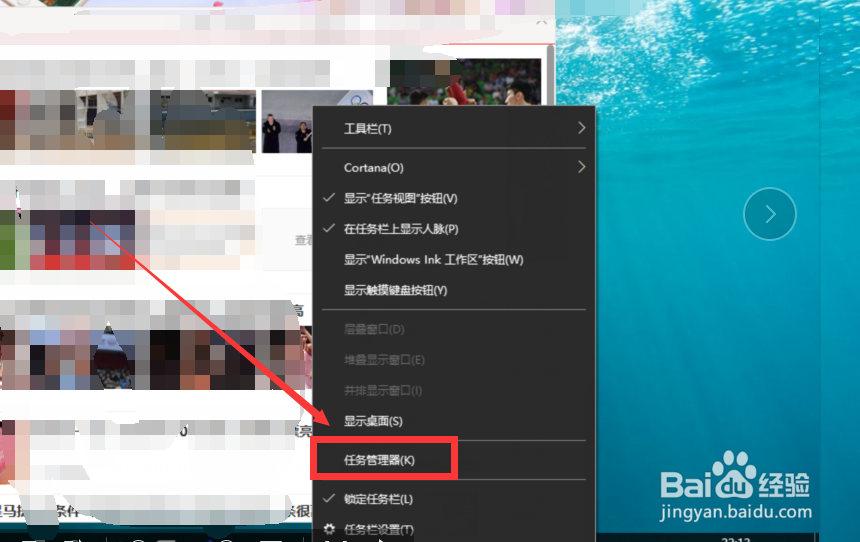This screenshot has height=542, width=860.
Task: Open the photo of two people in black
Action: click(x=287, y=122)
